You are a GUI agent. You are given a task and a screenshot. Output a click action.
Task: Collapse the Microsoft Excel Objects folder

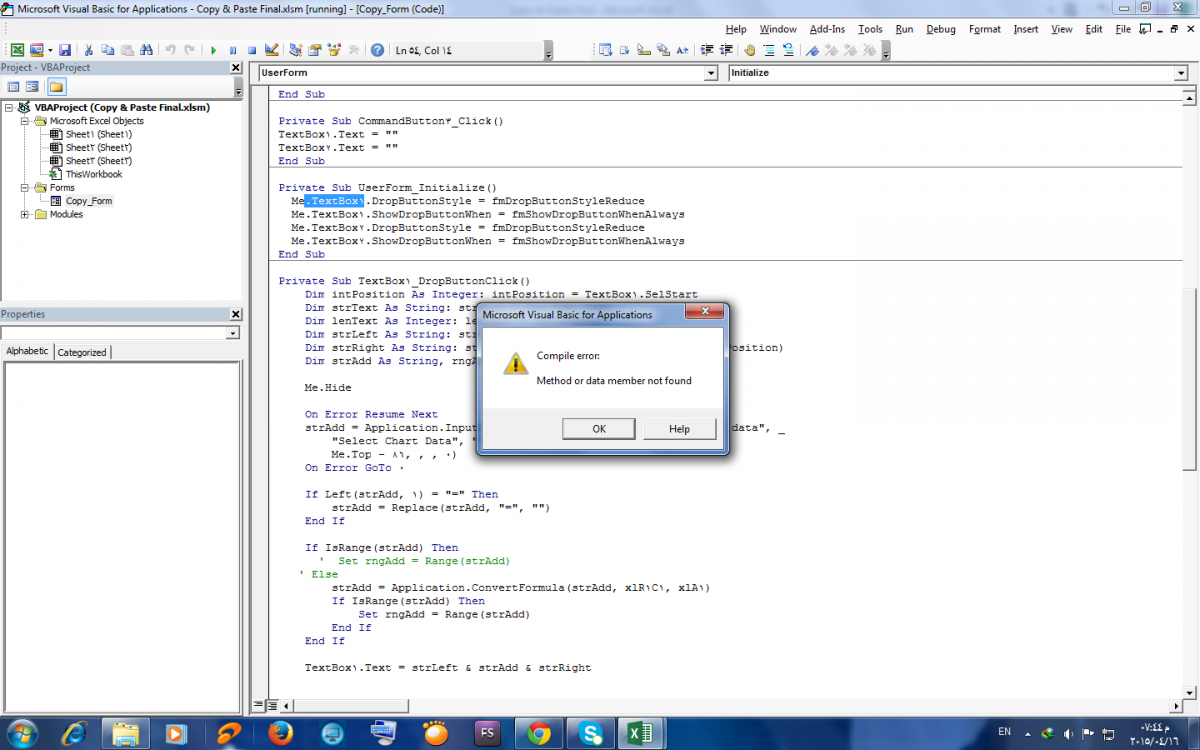point(25,121)
